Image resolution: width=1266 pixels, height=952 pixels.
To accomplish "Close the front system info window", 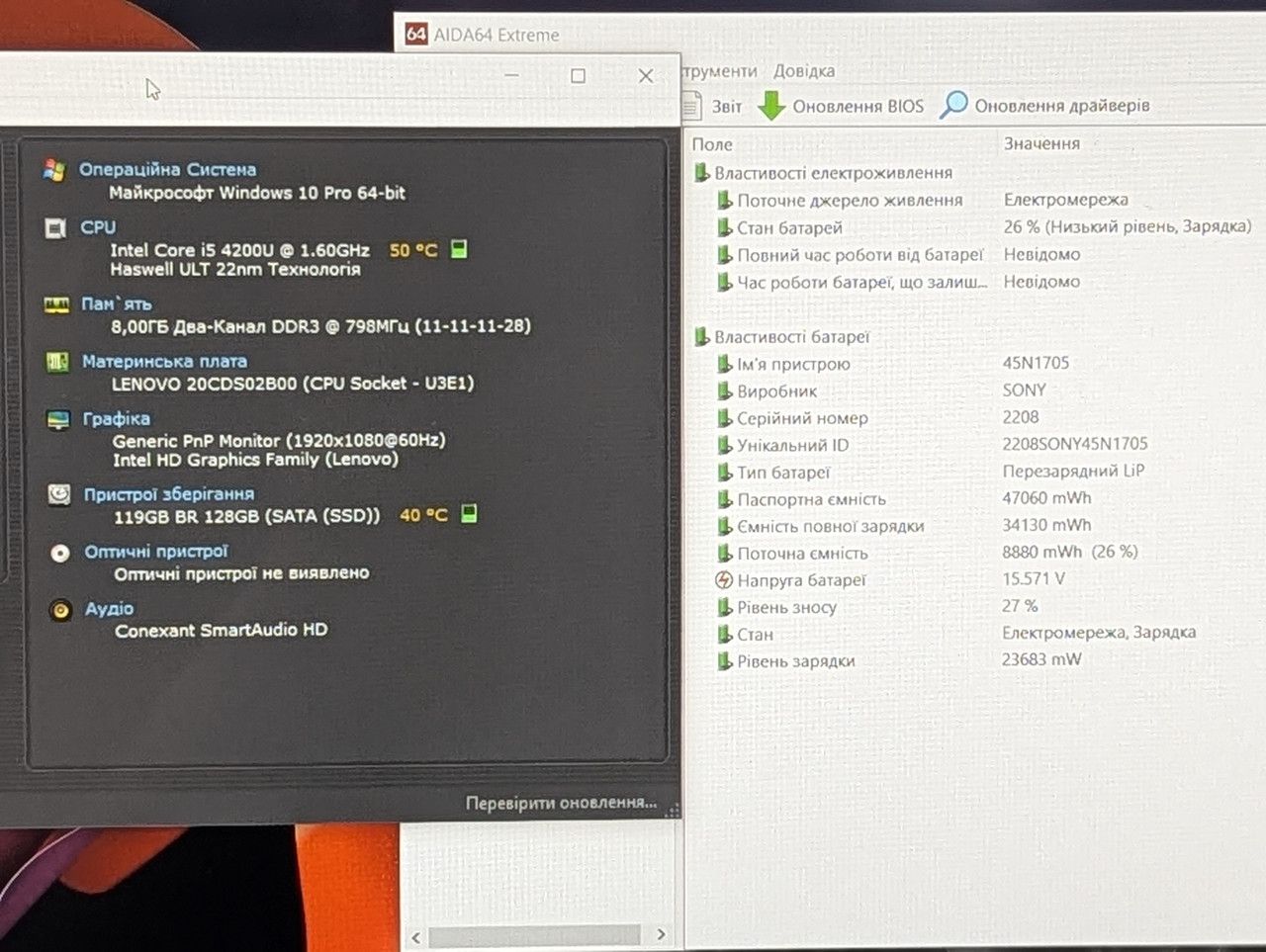I will [646, 76].
